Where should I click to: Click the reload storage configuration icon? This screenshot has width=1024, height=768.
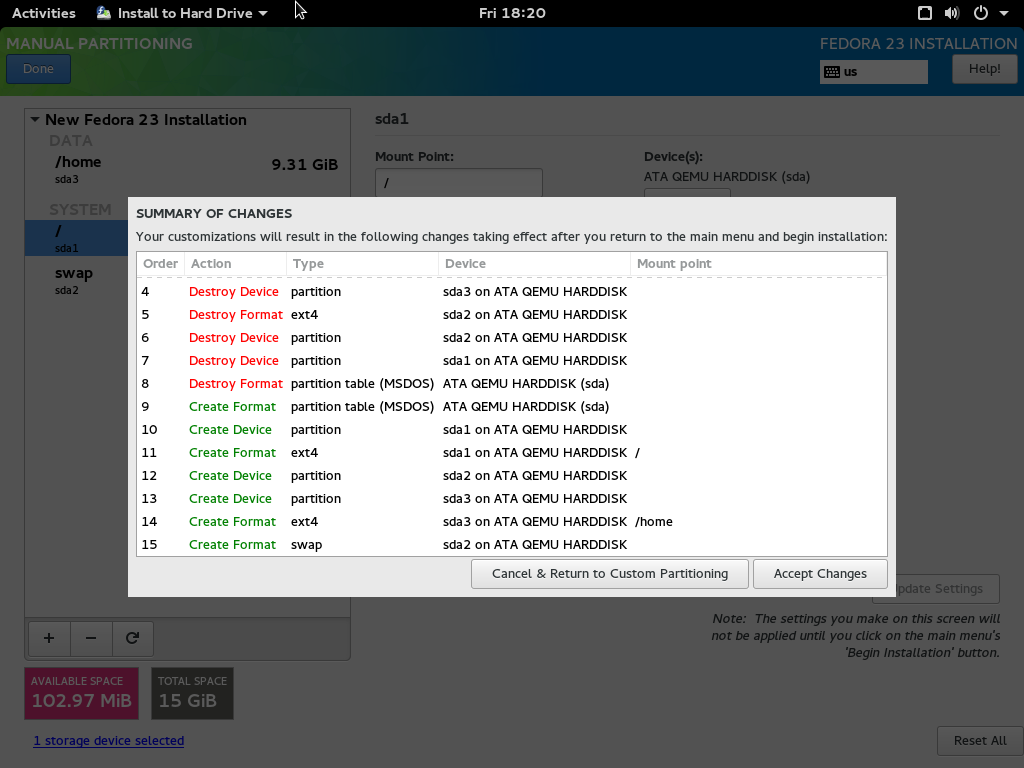point(133,638)
